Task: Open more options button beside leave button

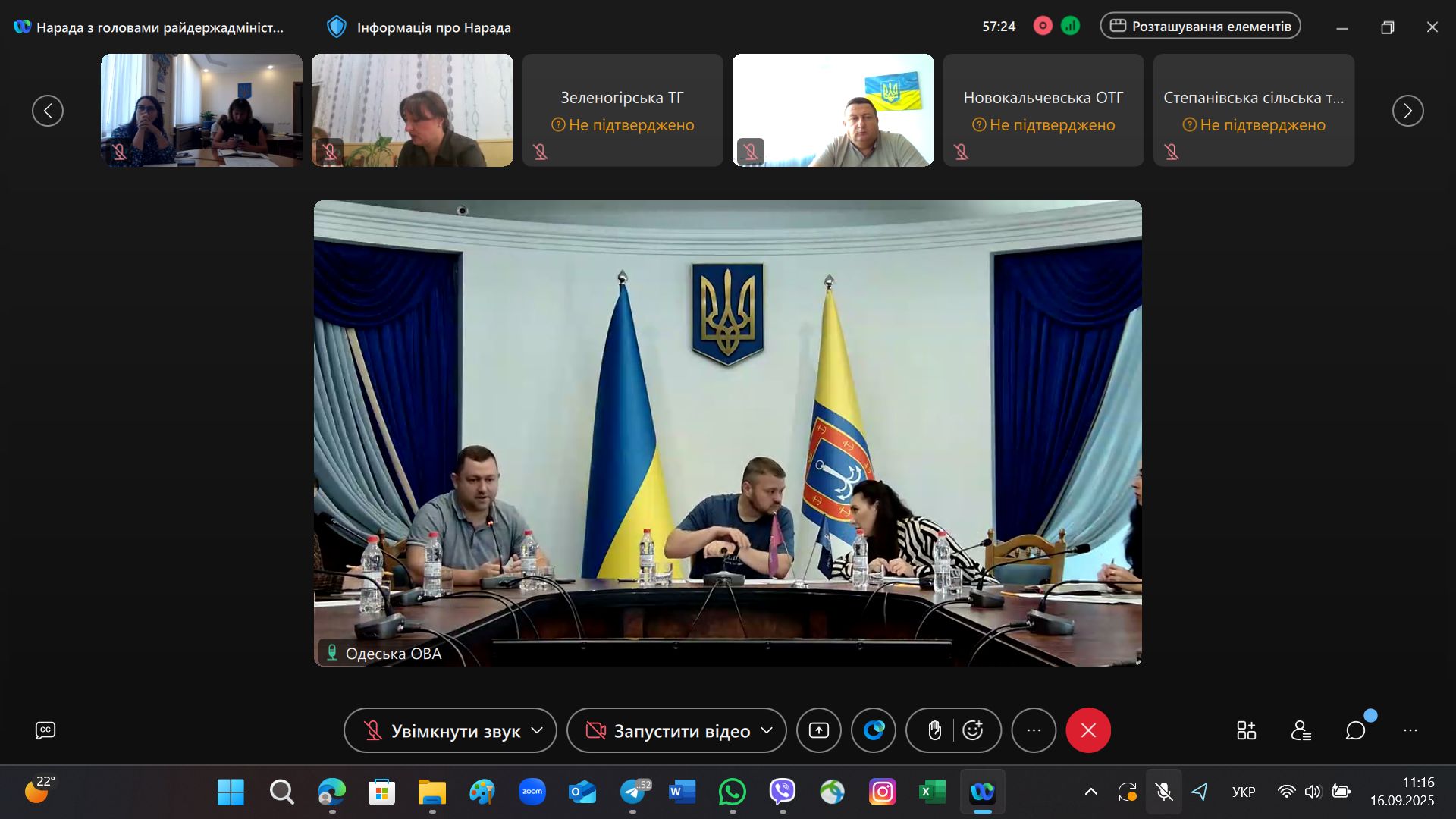Action: pyautogui.click(x=1034, y=730)
